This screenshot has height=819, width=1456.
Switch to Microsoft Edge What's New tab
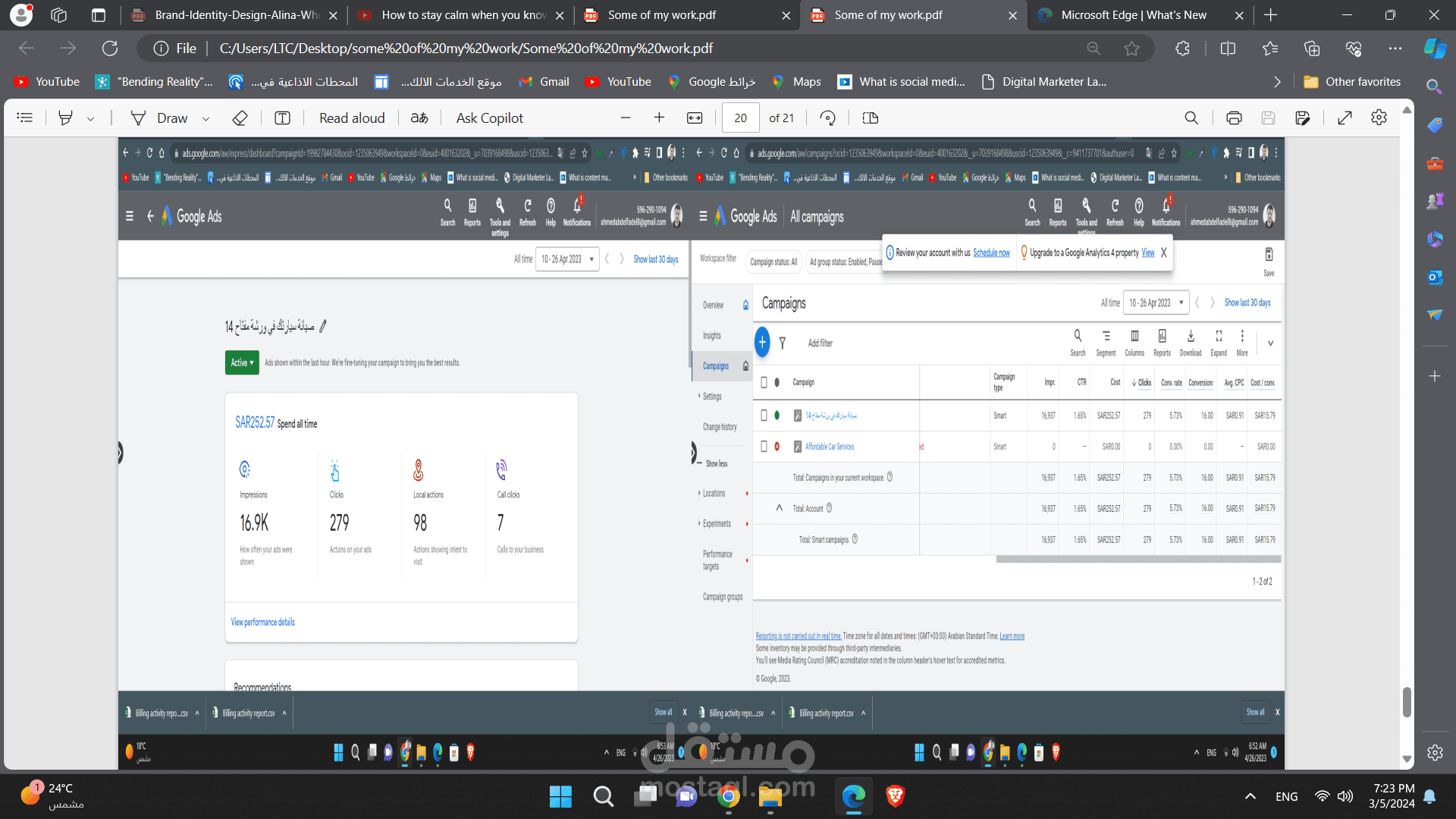[1133, 15]
